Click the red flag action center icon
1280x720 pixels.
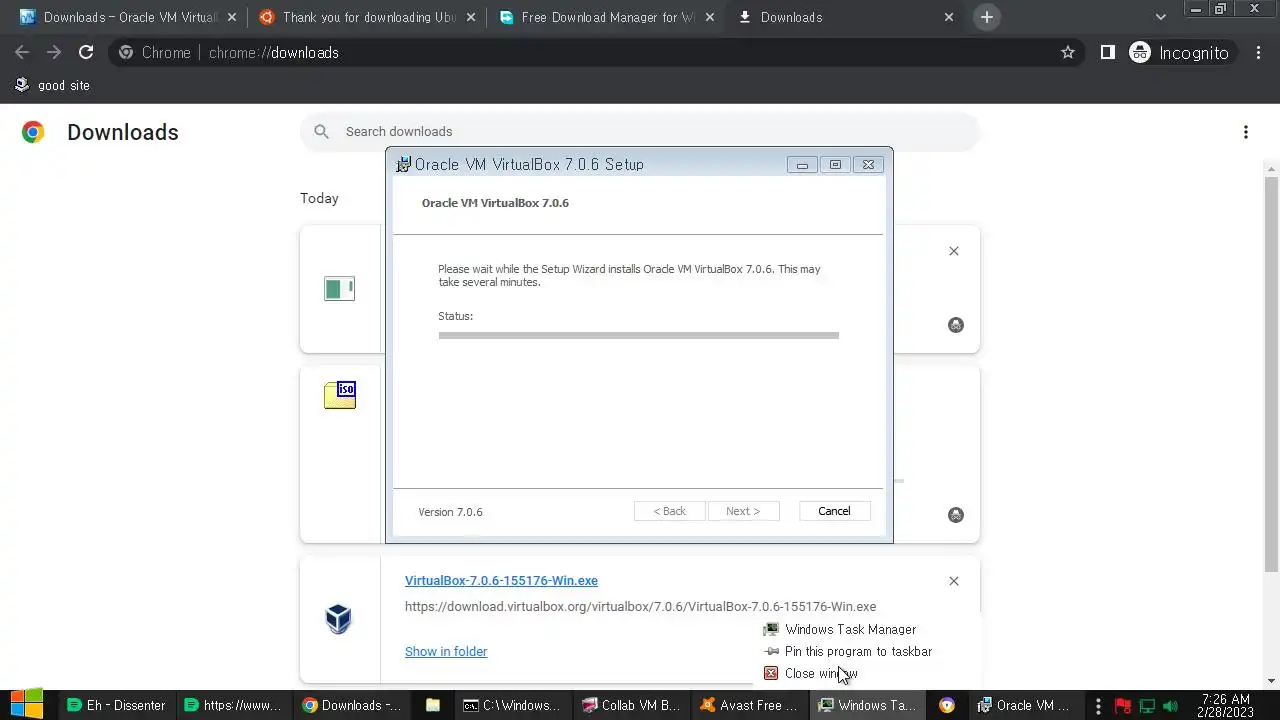coord(1123,706)
